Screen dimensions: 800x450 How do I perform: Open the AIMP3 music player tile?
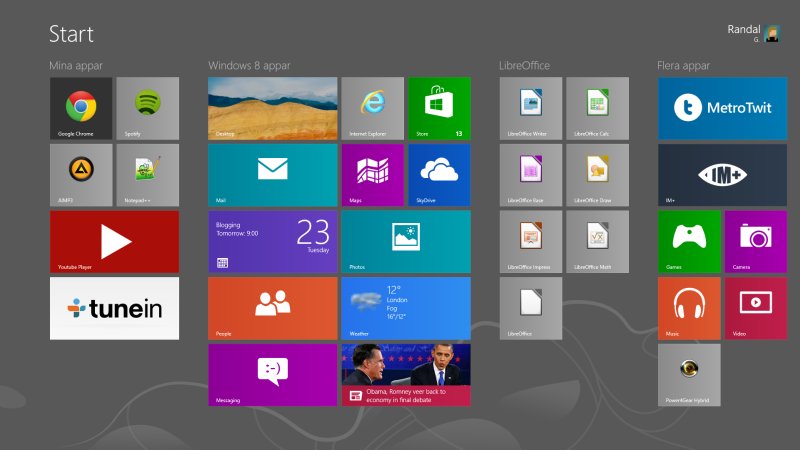[81, 174]
